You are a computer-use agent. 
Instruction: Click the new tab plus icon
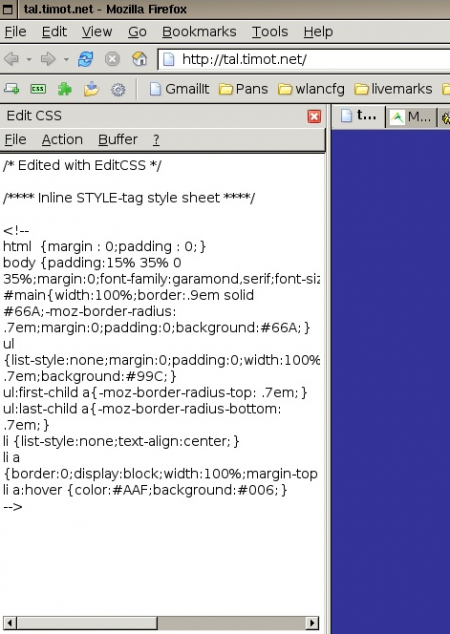[x=11, y=89]
